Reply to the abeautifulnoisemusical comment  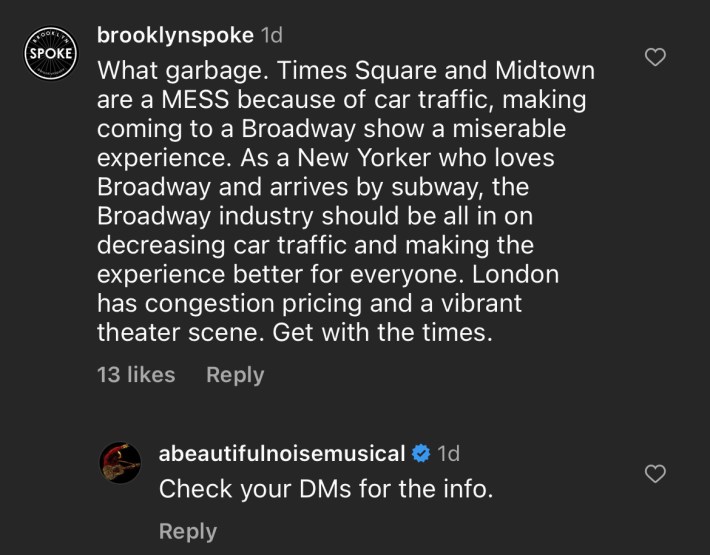tap(187, 531)
